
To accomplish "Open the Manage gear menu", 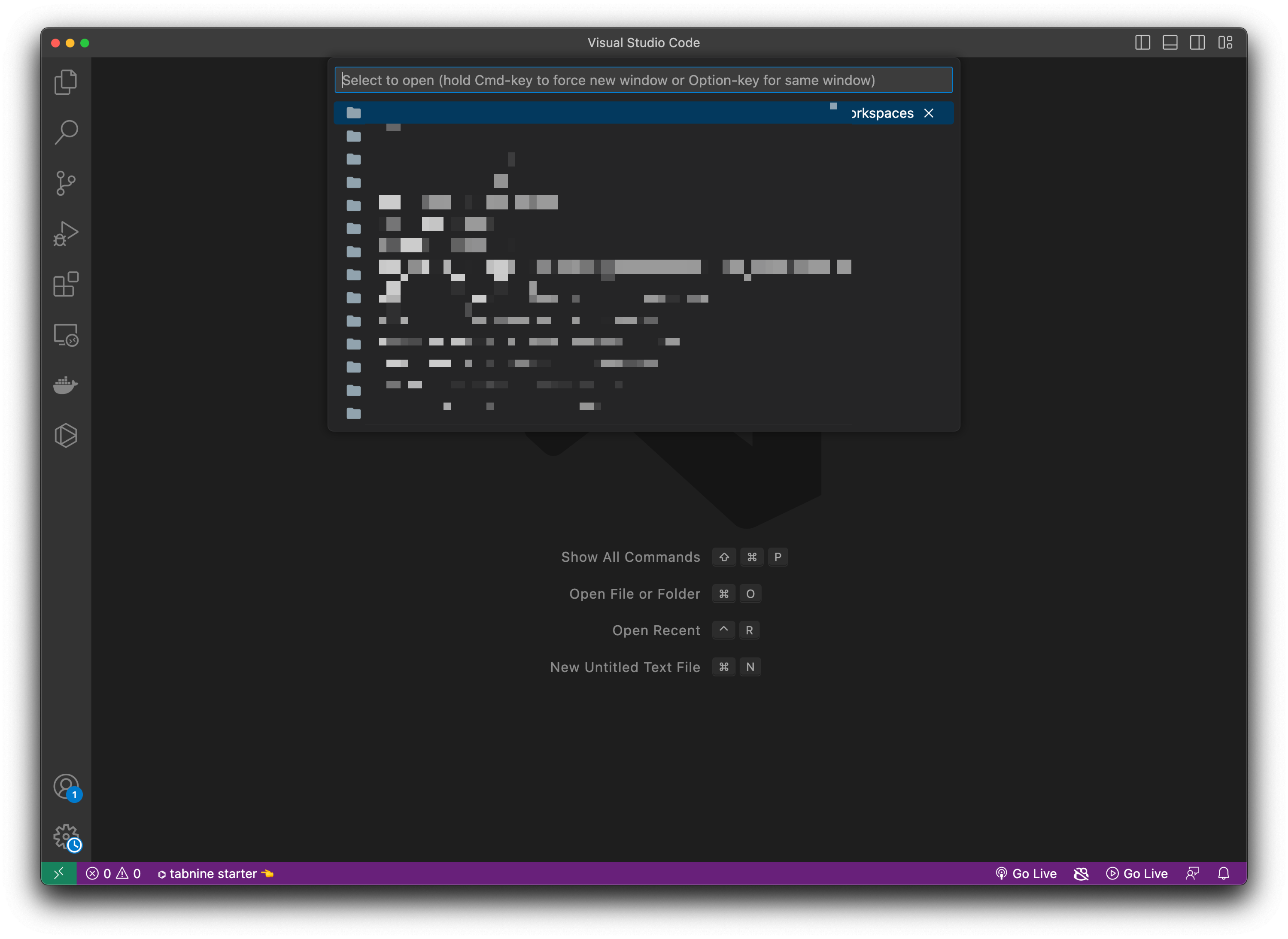I will coord(65,837).
